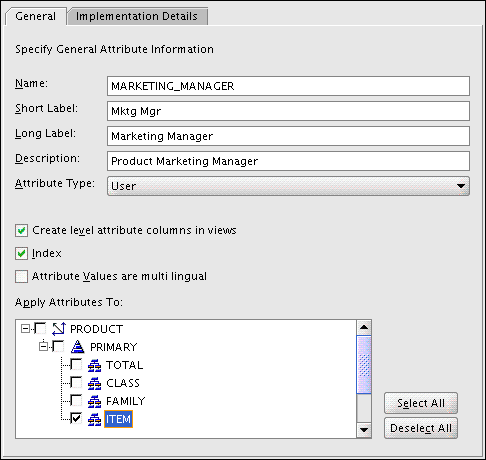Select the highlighted ITEM tree label

coord(118,419)
